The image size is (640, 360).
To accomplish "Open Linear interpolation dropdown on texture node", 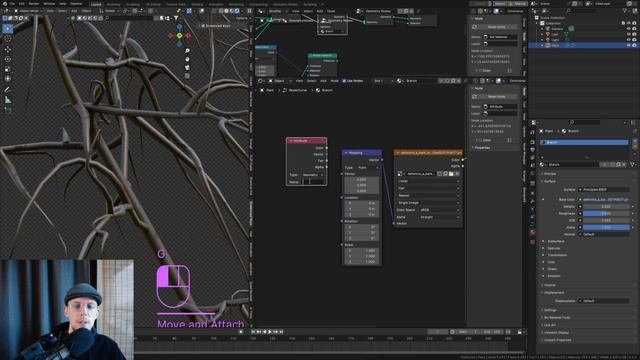I will (x=428, y=181).
